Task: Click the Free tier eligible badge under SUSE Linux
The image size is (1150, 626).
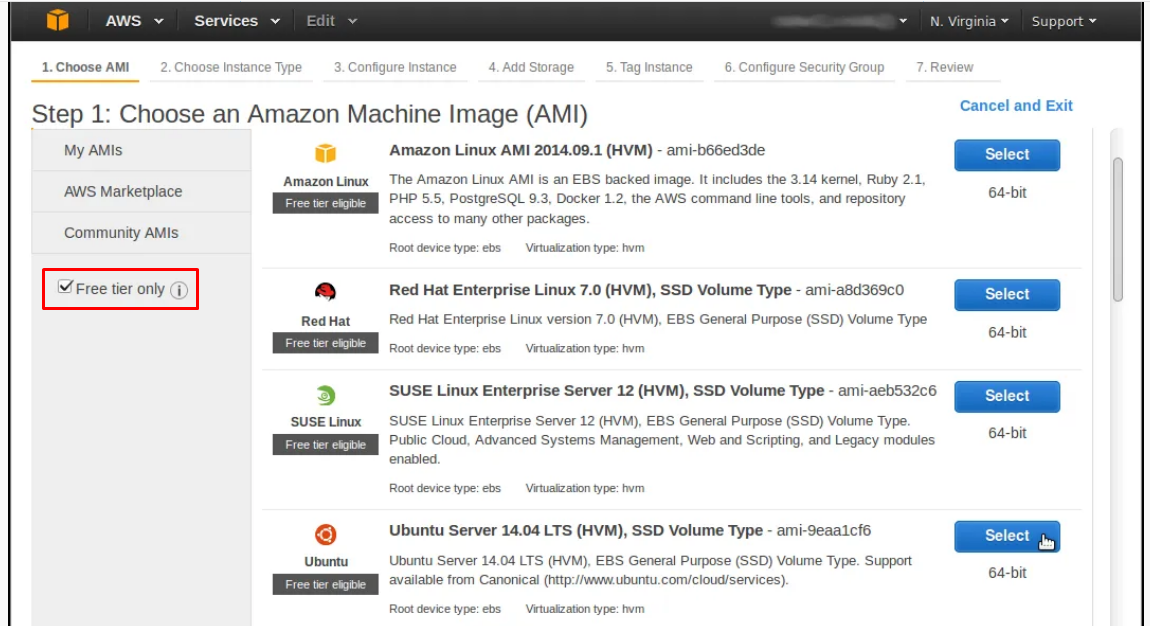Action: pos(326,444)
